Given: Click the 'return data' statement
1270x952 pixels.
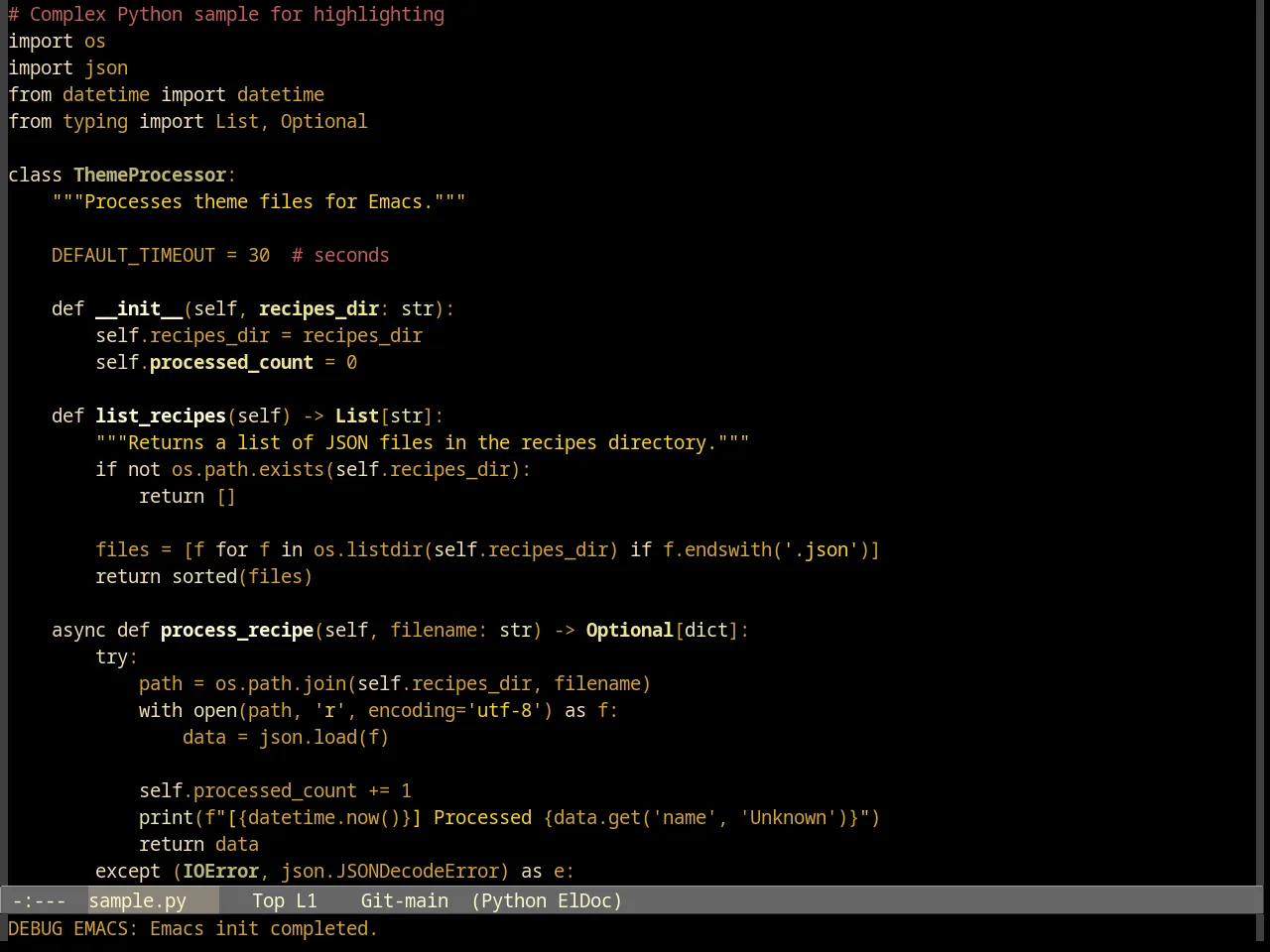Looking at the screenshot, I should point(198,844).
